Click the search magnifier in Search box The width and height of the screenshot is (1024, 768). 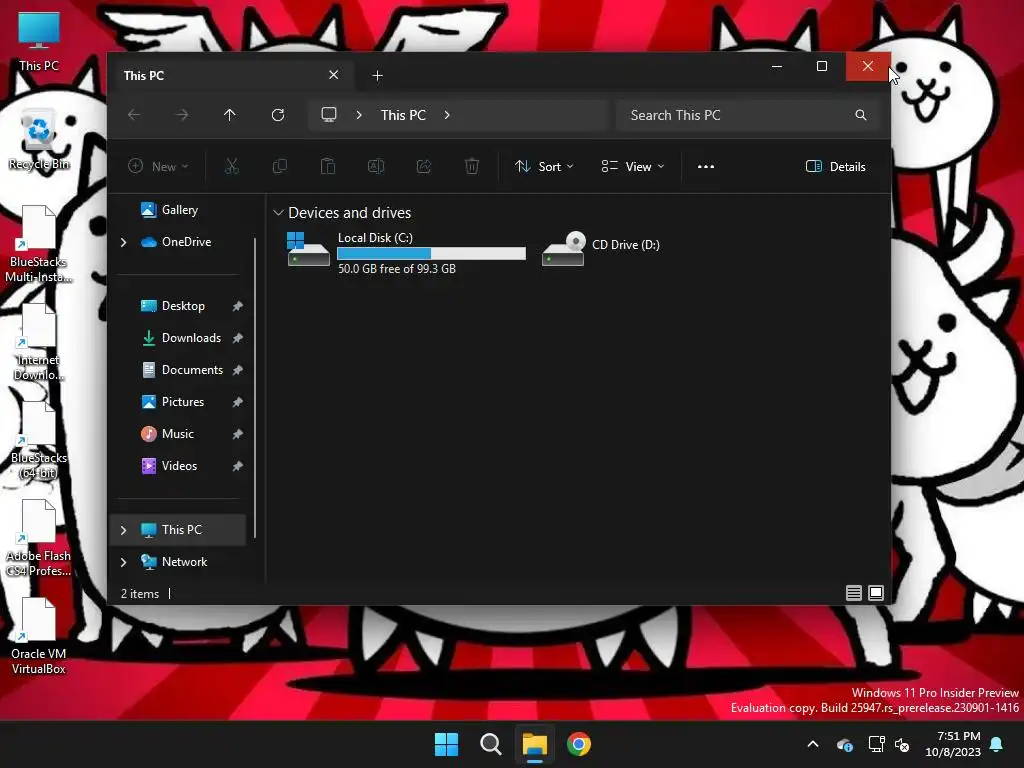click(x=861, y=115)
